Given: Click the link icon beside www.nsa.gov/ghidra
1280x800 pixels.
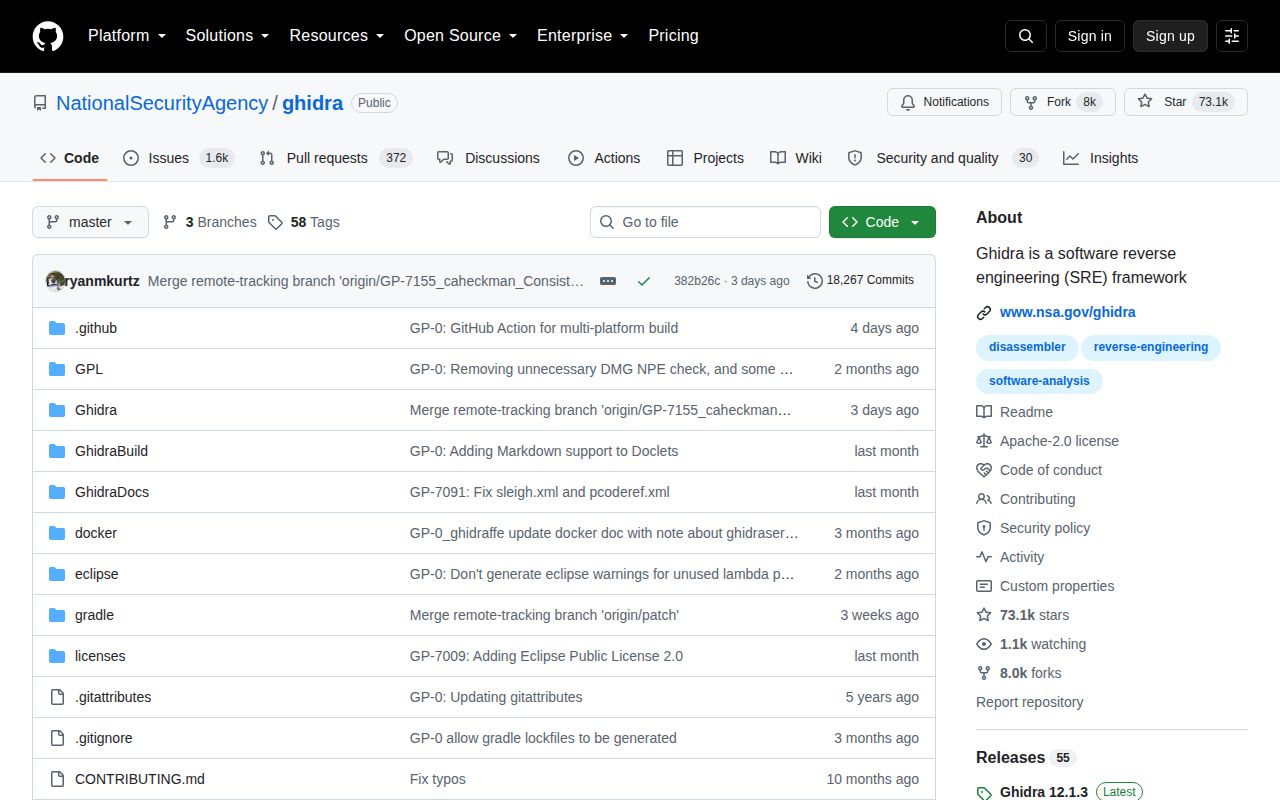Looking at the screenshot, I should (x=984, y=312).
